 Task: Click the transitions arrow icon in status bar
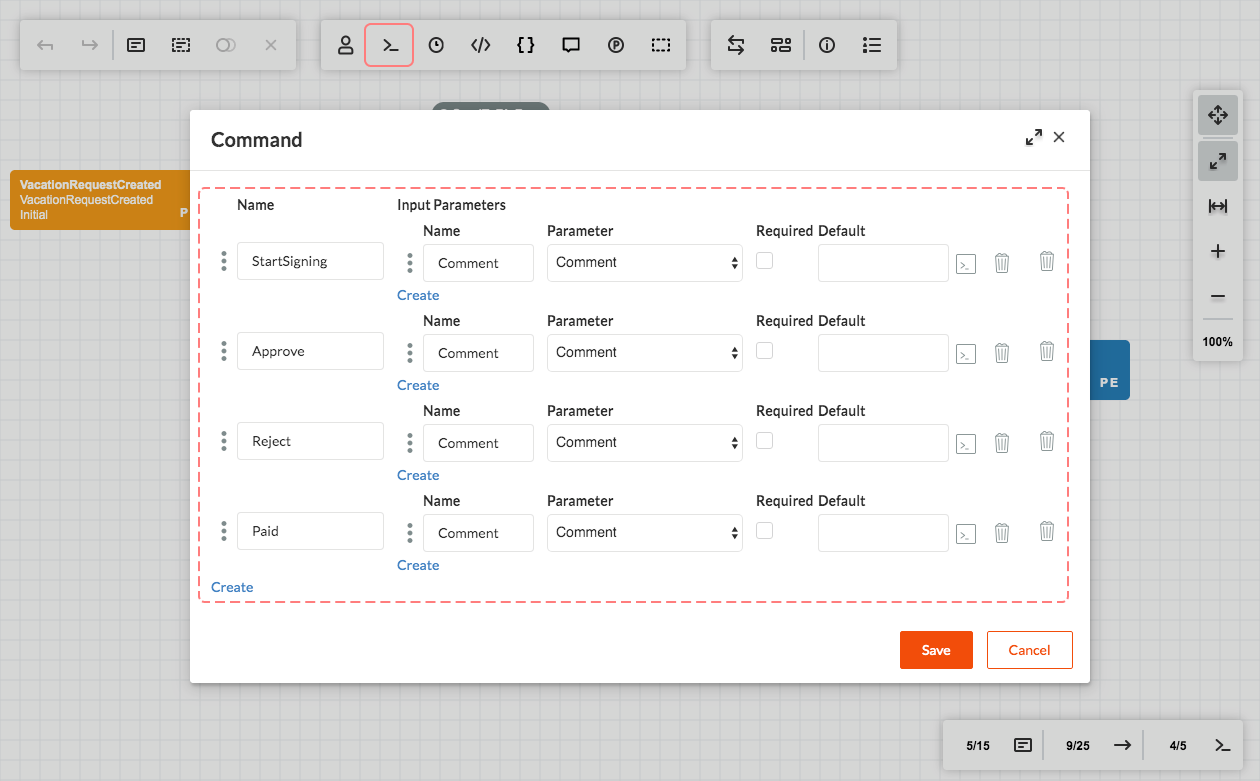pyautogui.click(x=1122, y=745)
